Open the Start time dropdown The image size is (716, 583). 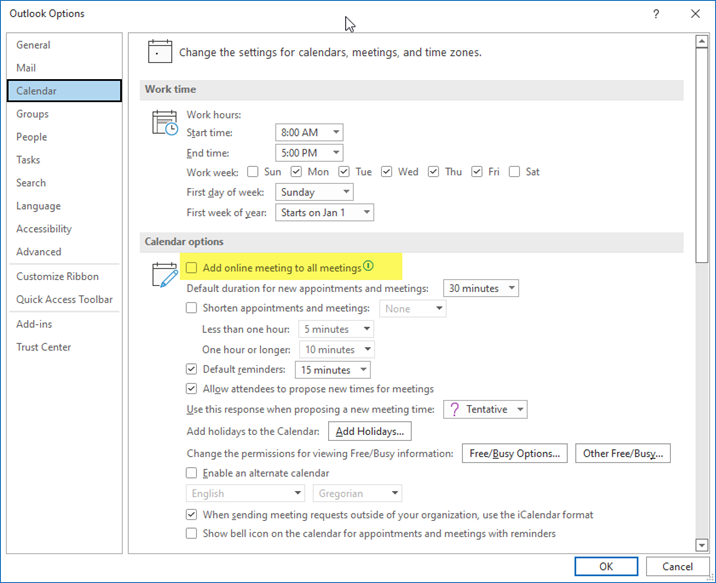tap(309, 132)
